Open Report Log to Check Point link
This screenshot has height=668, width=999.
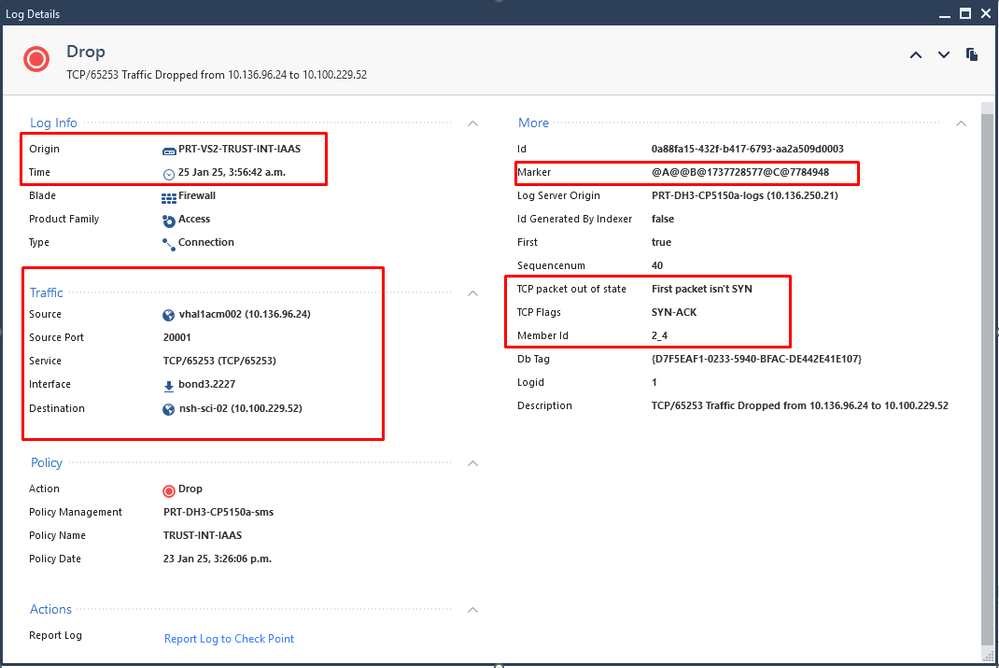coord(229,639)
